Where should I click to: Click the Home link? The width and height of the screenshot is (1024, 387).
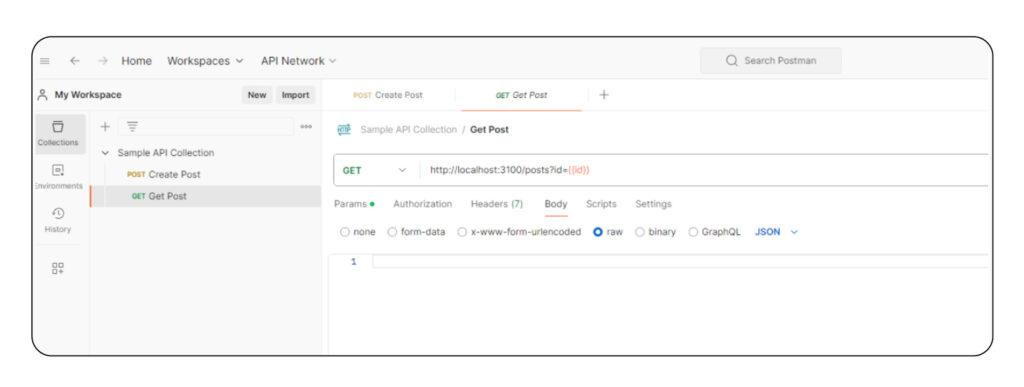pyautogui.click(x=136, y=61)
